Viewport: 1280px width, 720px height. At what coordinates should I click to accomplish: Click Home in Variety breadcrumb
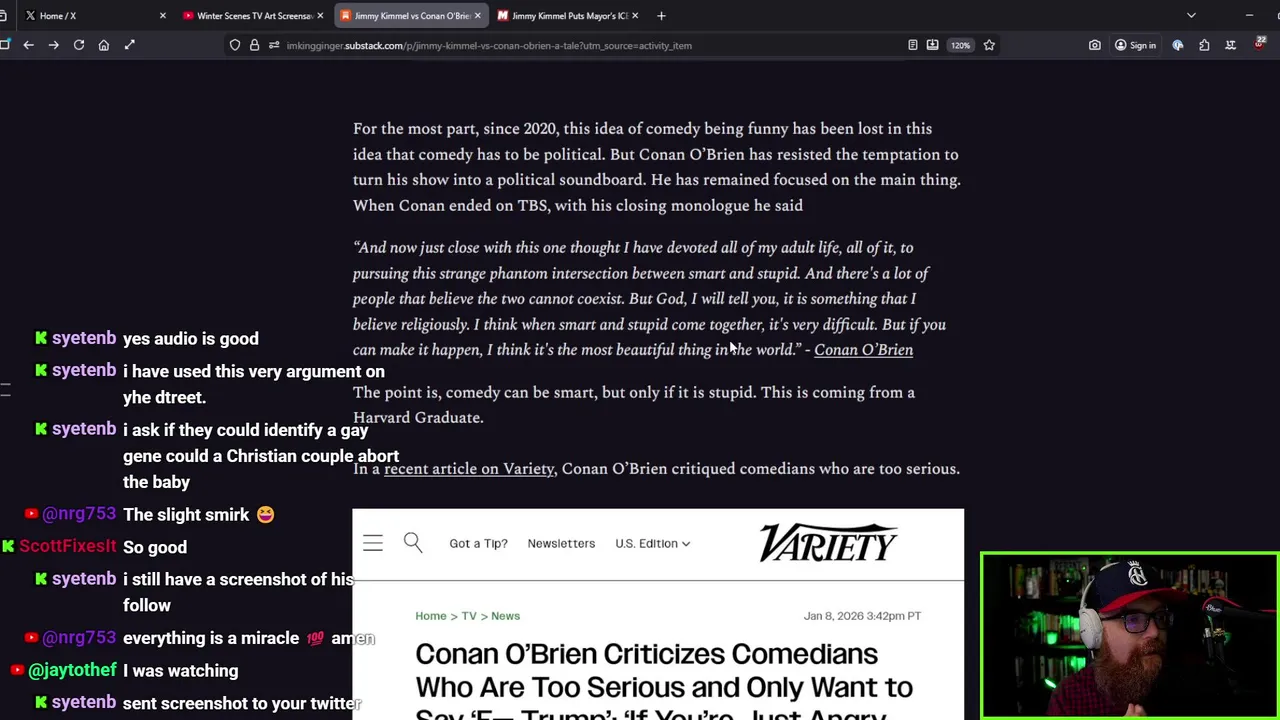pyautogui.click(x=431, y=616)
